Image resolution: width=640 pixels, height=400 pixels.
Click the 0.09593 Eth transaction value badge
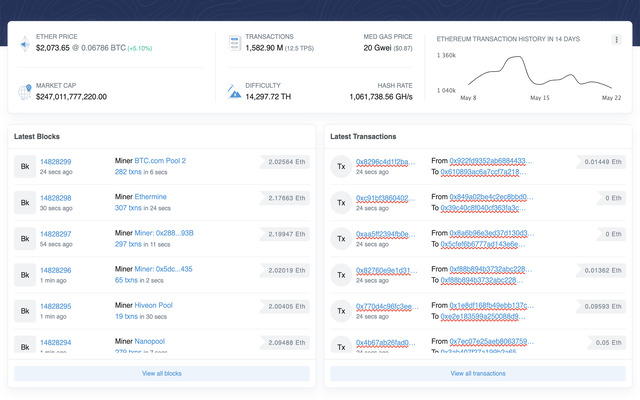(601, 307)
